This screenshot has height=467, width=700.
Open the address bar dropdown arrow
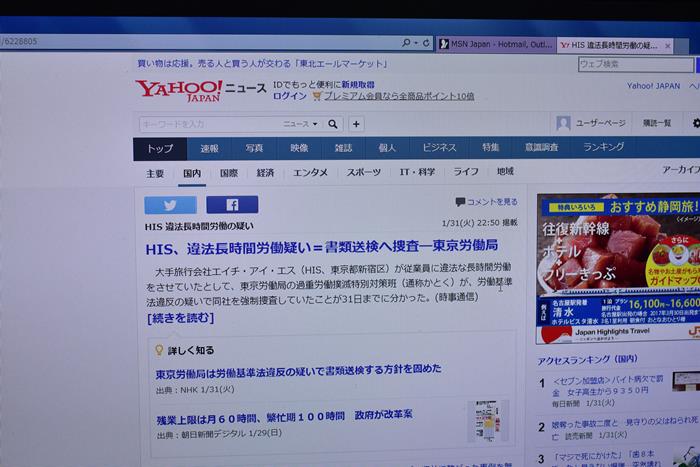tap(416, 43)
